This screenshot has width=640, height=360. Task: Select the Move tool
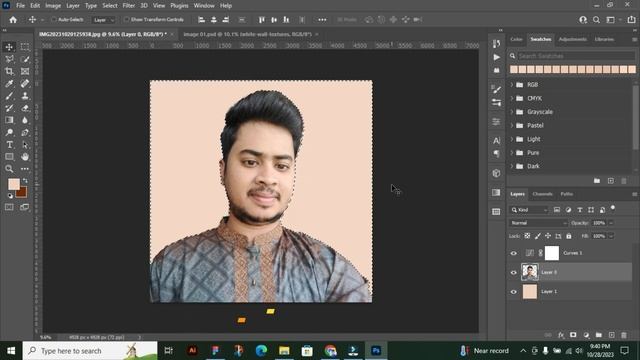click(x=9, y=47)
